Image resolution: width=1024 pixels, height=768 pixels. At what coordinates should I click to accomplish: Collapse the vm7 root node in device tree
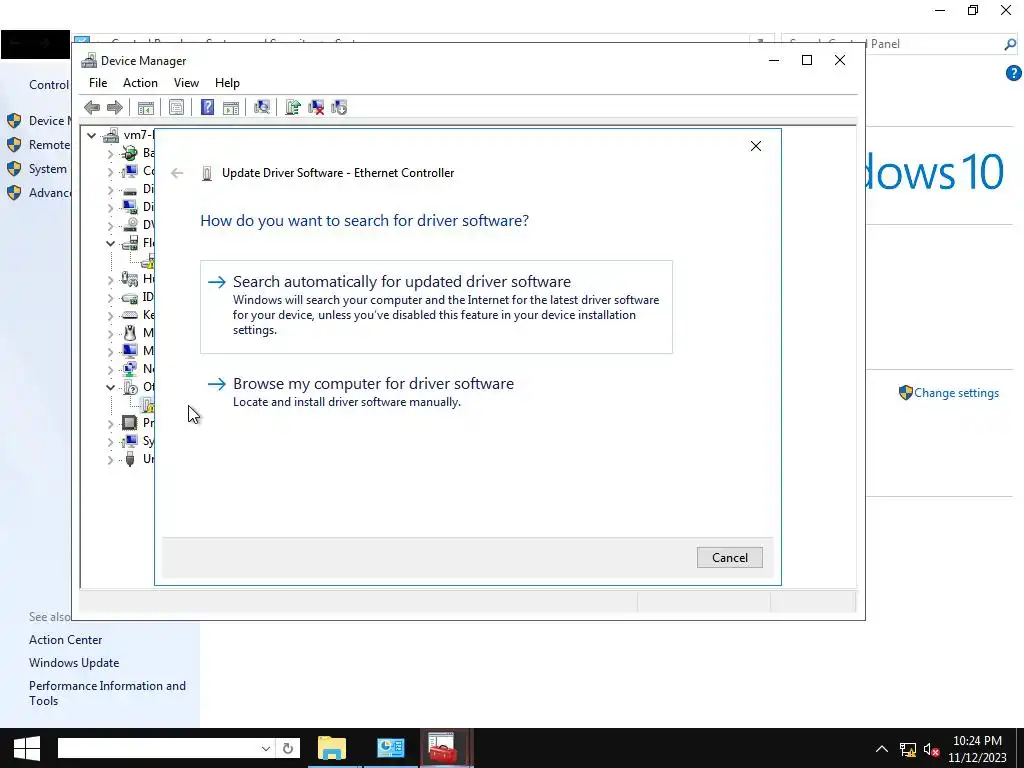click(91, 136)
